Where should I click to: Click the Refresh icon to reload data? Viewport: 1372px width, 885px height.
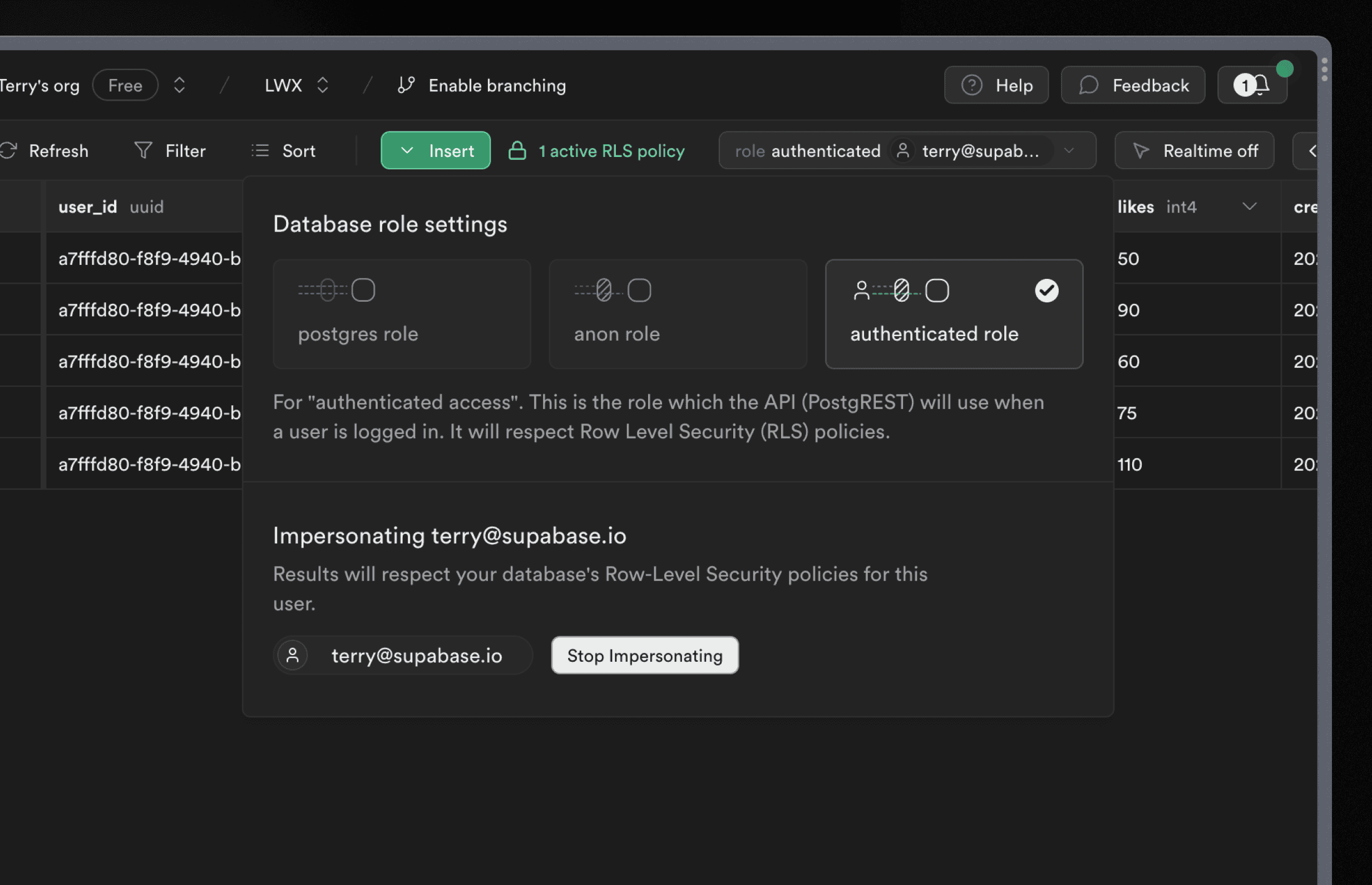pos(9,151)
